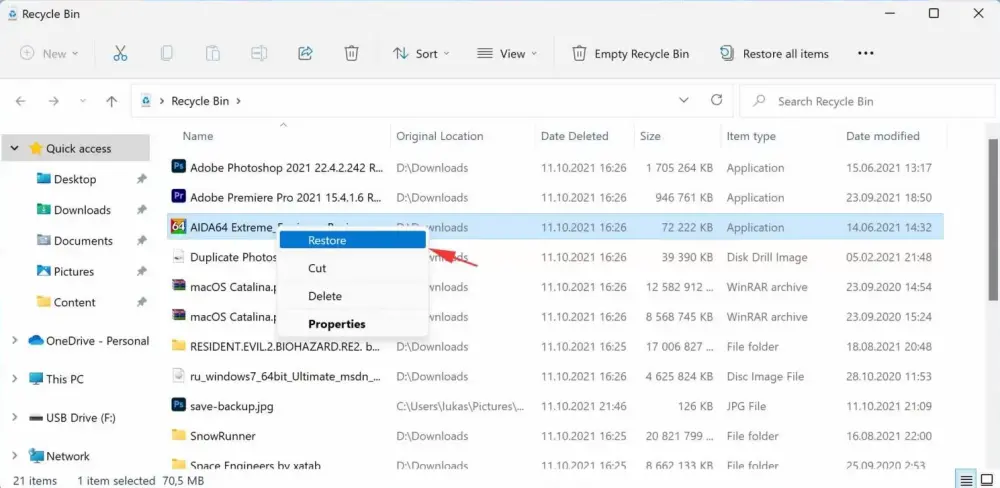Go forward using the forward arrow

point(54,101)
